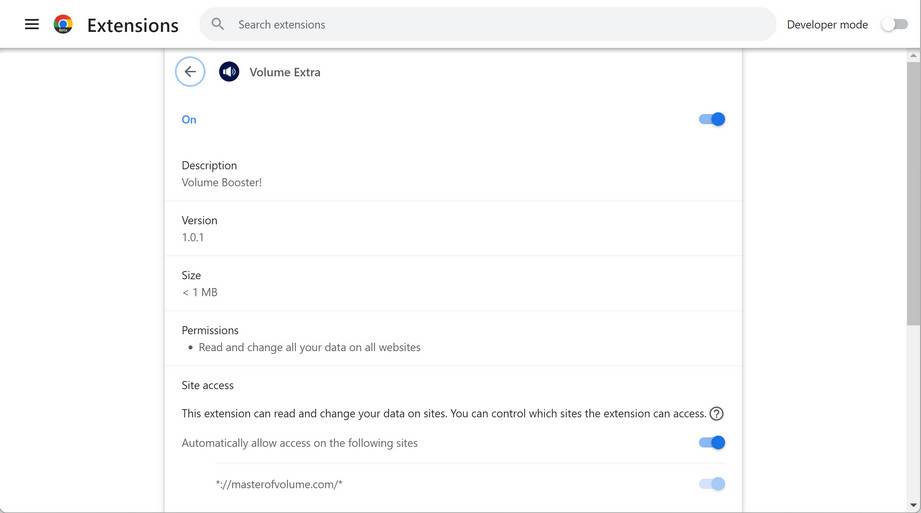
Task: Click the Chrome logo icon
Action: pos(63,24)
